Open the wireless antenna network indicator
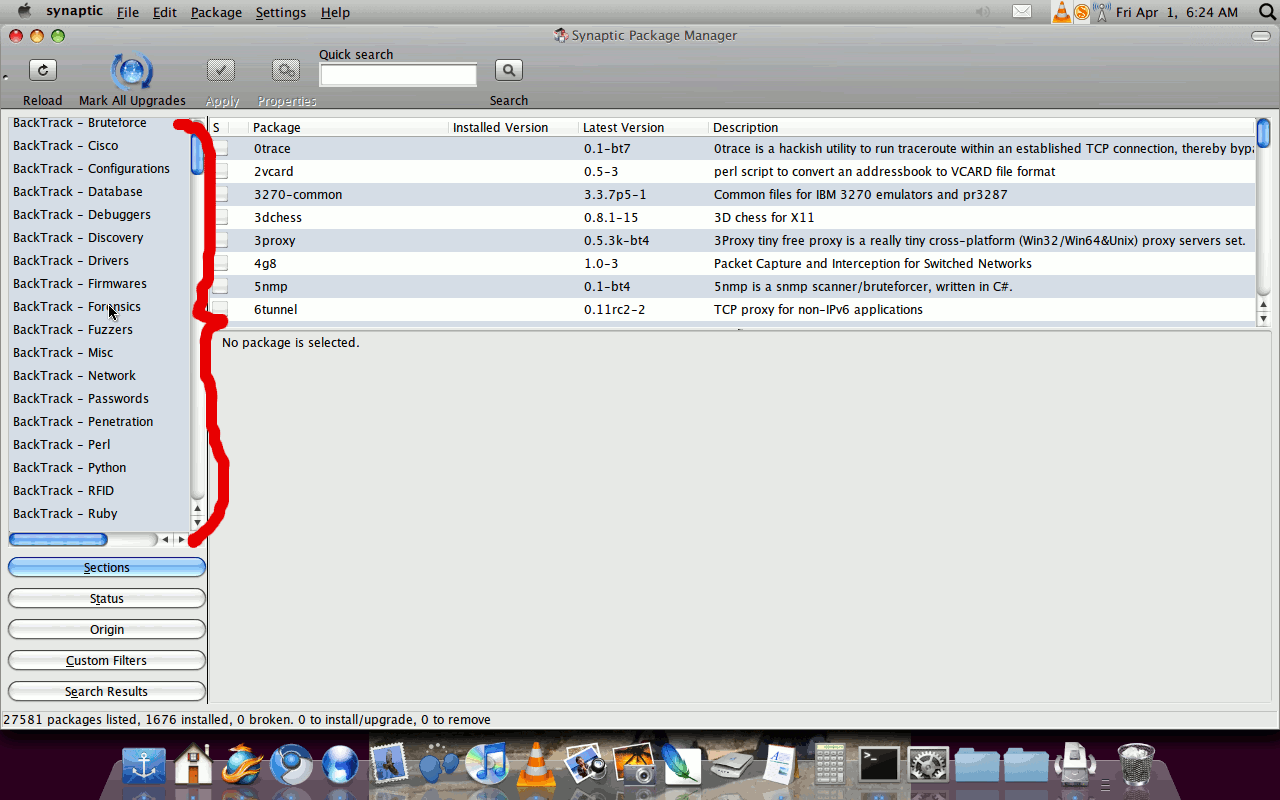This screenshot has height=800, width=1280. point(1102,12)
